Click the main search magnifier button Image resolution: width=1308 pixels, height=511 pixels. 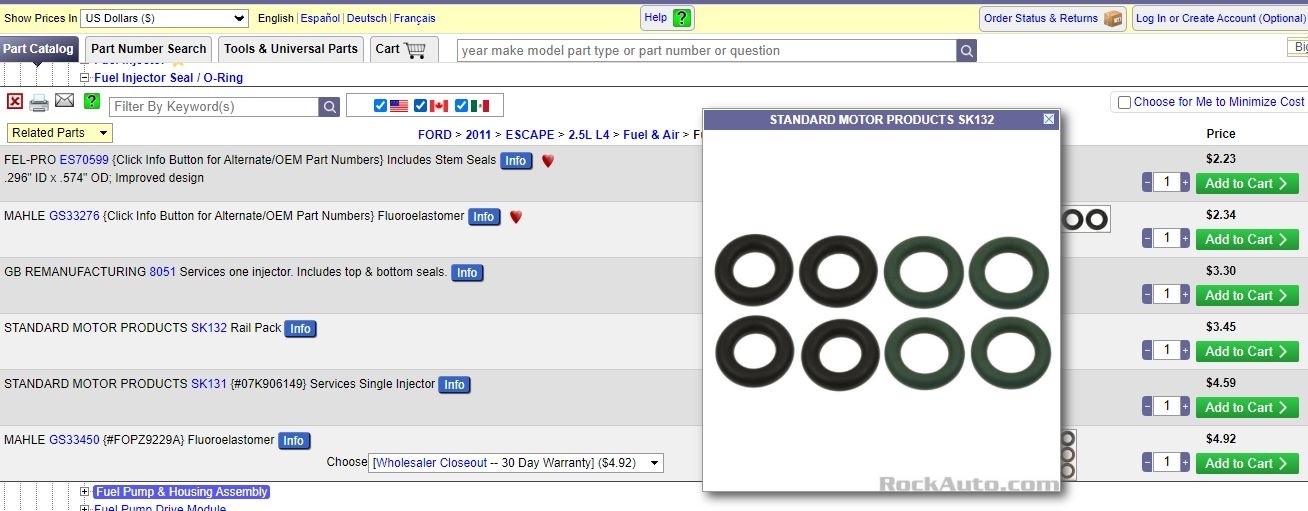(966, 51)
